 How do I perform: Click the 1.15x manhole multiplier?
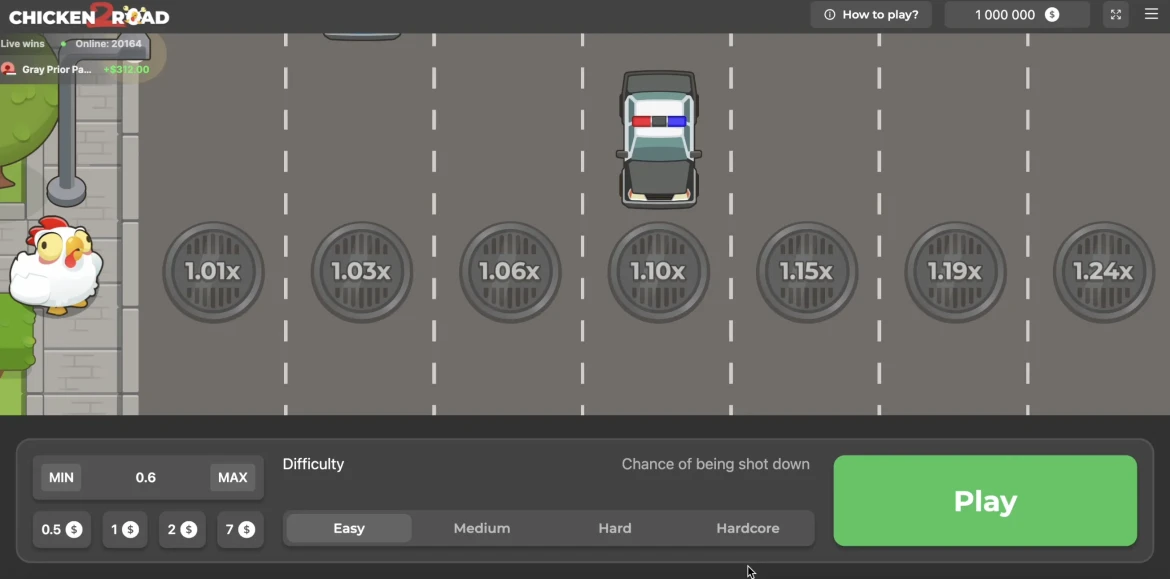pyautogui.click(x=807, y=272)
